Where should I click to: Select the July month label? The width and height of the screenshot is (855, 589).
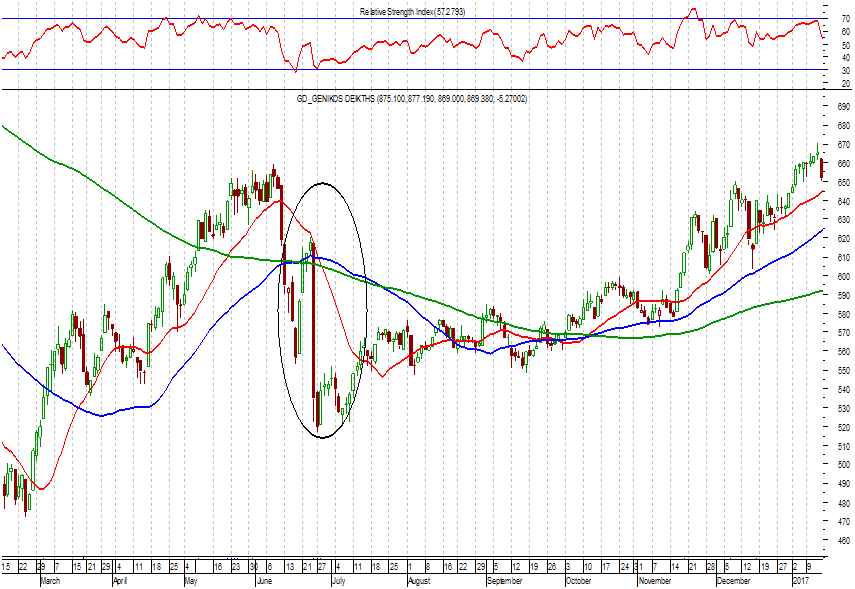point(338,581)
